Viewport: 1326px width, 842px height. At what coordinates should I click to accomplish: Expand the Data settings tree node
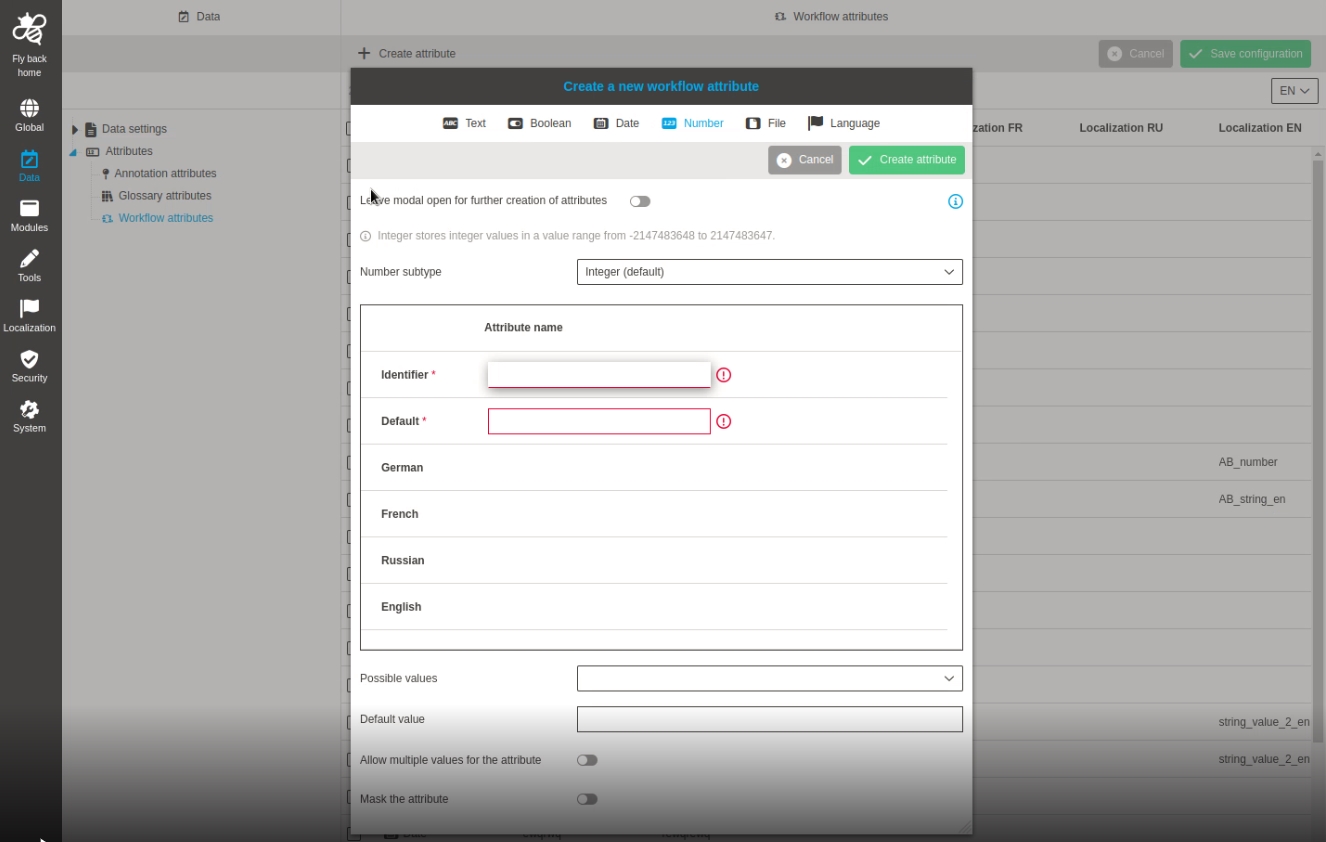[75, 129]
